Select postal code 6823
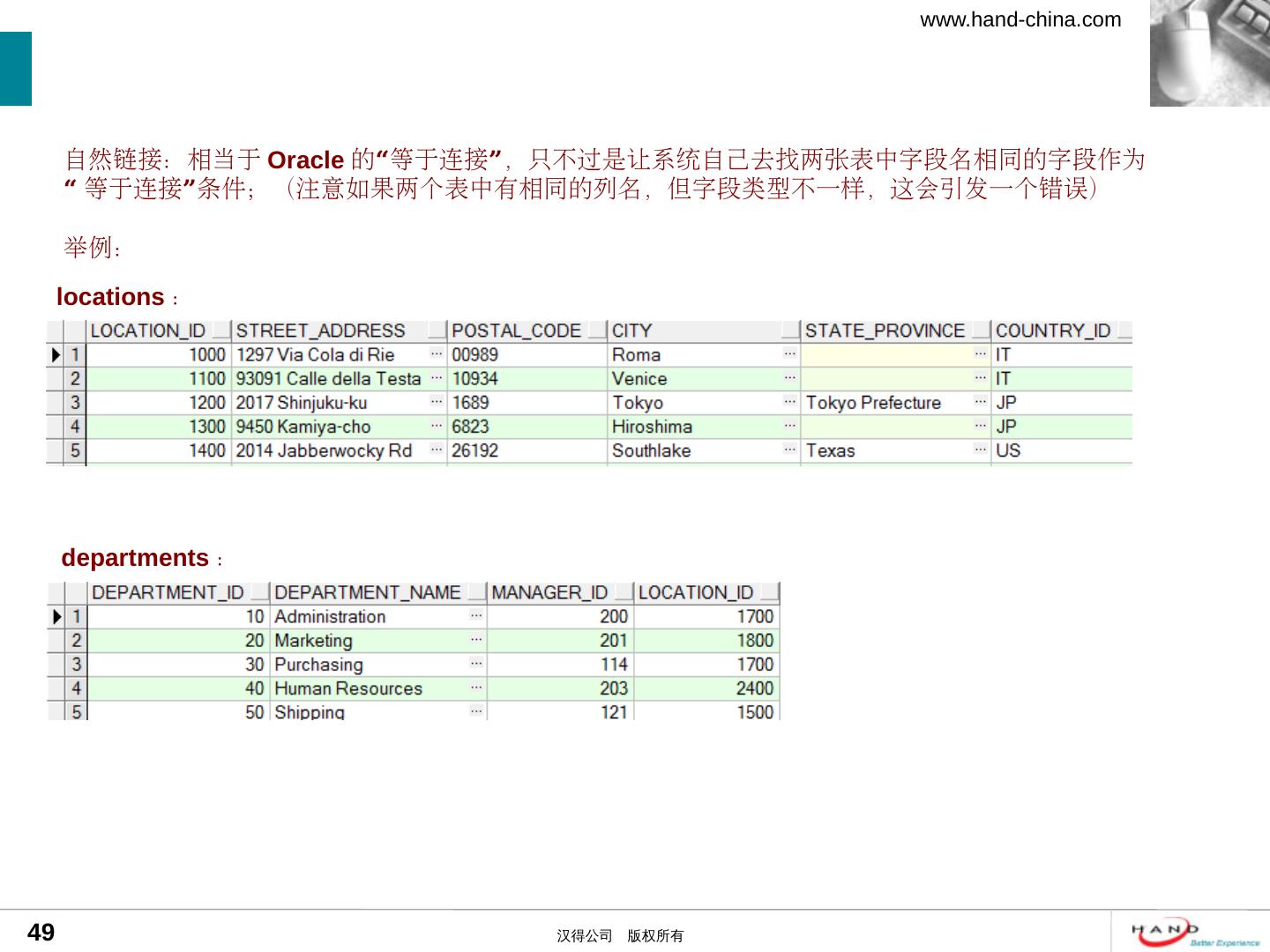The image size is (1270, 952). [527, 426]
